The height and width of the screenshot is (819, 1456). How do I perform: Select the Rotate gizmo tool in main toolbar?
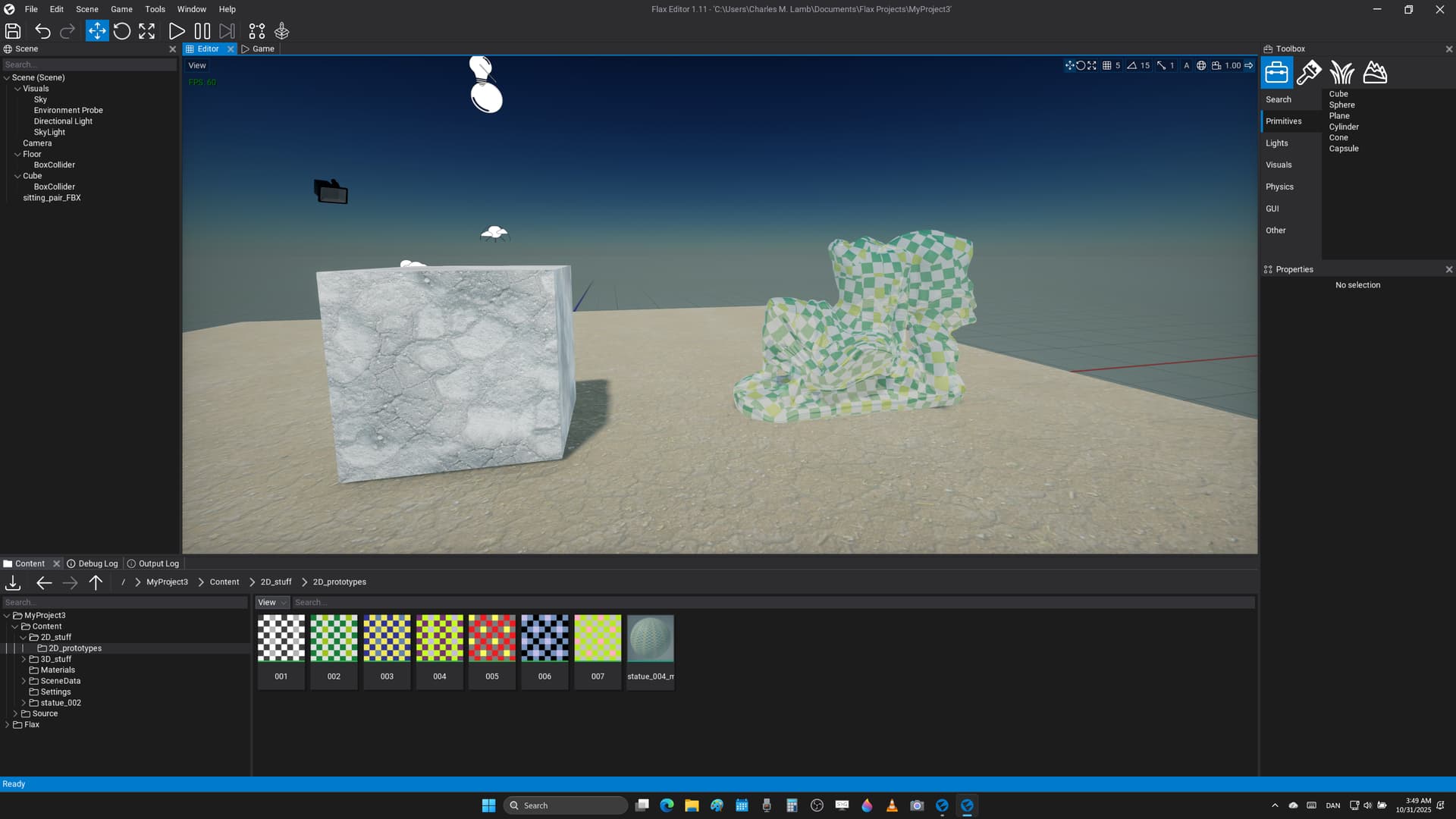(x=122, y=31)
